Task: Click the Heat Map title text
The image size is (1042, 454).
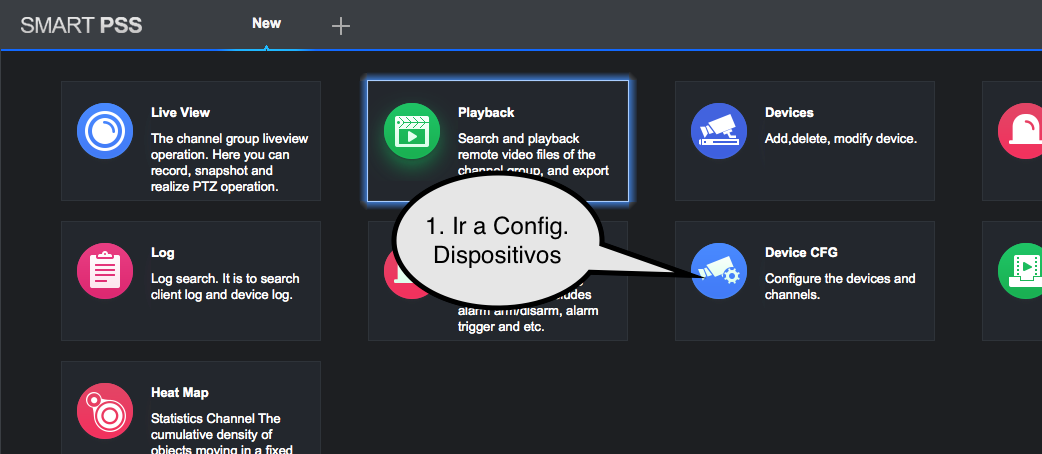Action: tap(179, 394)
